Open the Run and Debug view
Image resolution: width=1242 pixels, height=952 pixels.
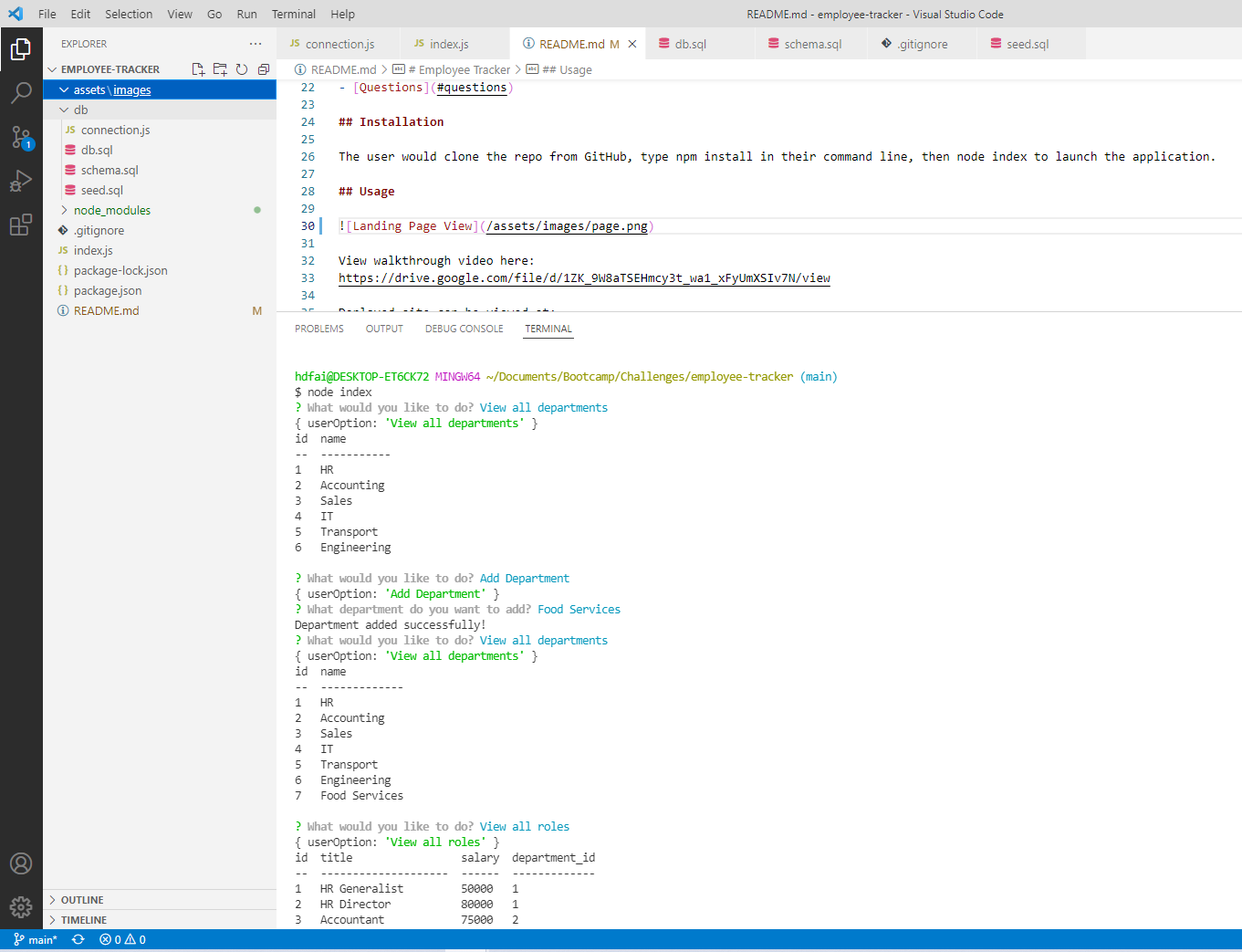pos(21,181)
